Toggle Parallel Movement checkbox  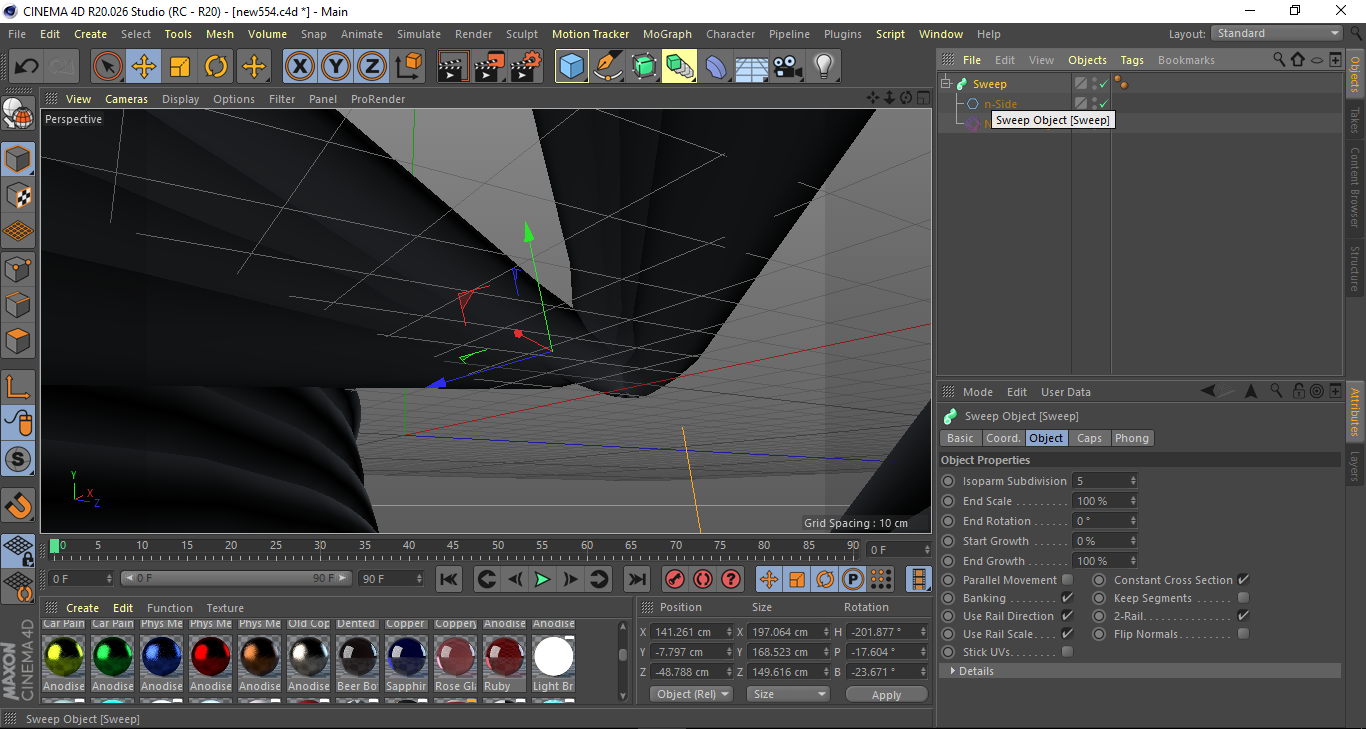tap(1067, 580)
